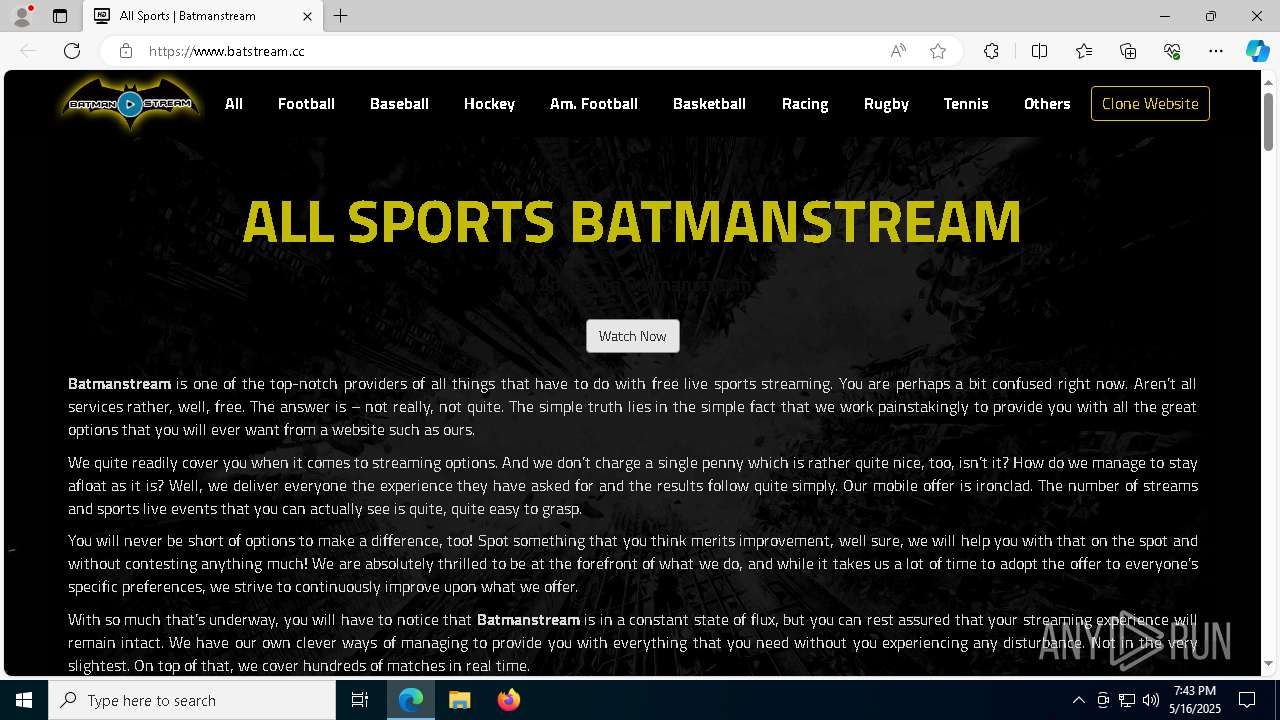The image size is (1280, 720).
Task: Click the page vertical scrollbar thumb
Action: [x=1268, y=121]
